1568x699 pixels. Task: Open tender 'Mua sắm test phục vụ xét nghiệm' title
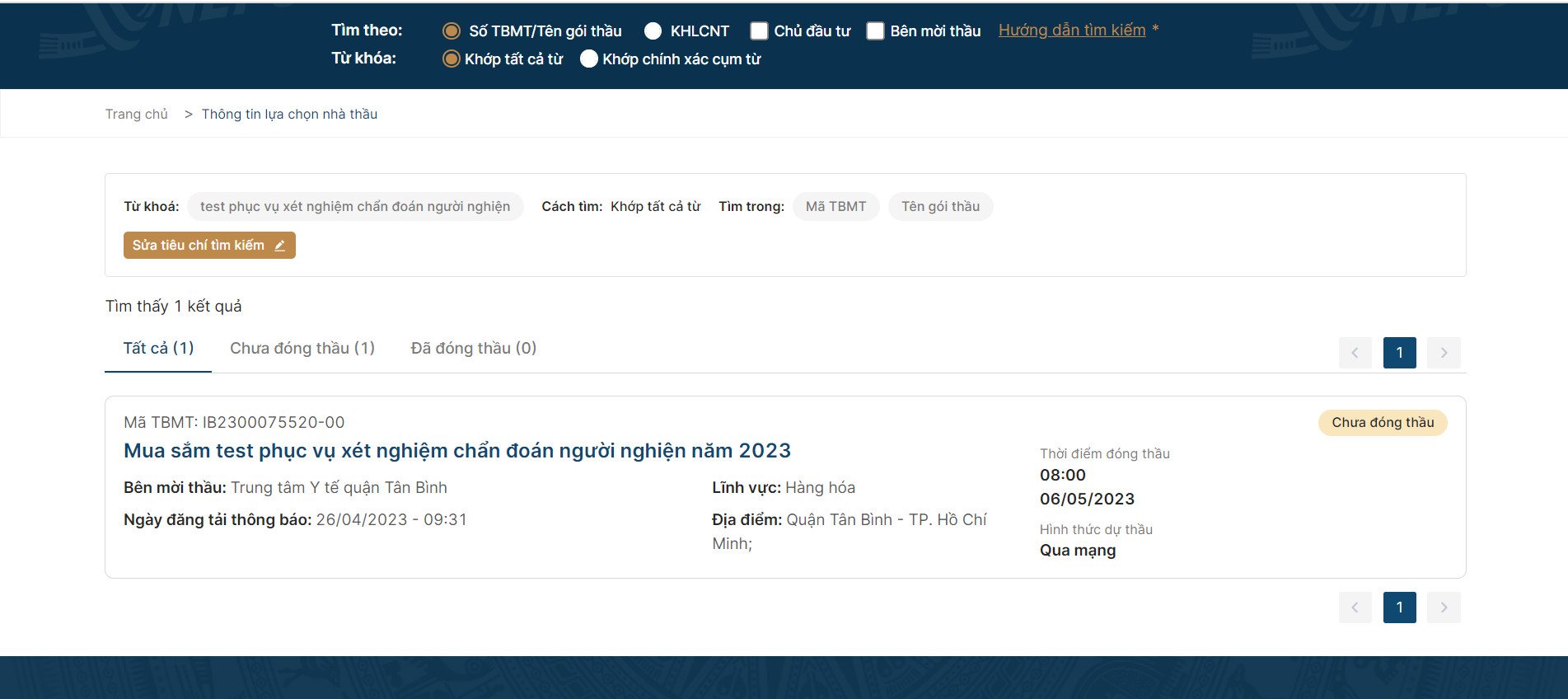coord(457,451)
